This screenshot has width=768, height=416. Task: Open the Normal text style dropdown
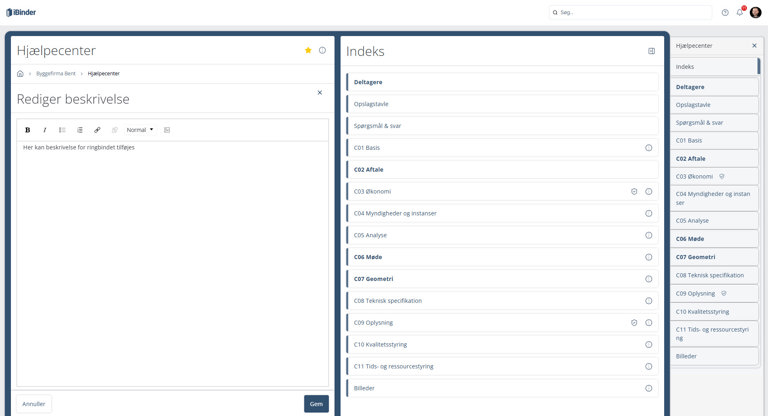tap(140, 130)
